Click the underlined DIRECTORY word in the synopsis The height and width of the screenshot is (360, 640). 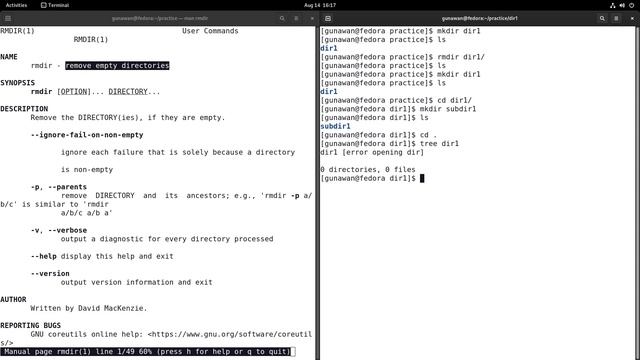point(128,91)
